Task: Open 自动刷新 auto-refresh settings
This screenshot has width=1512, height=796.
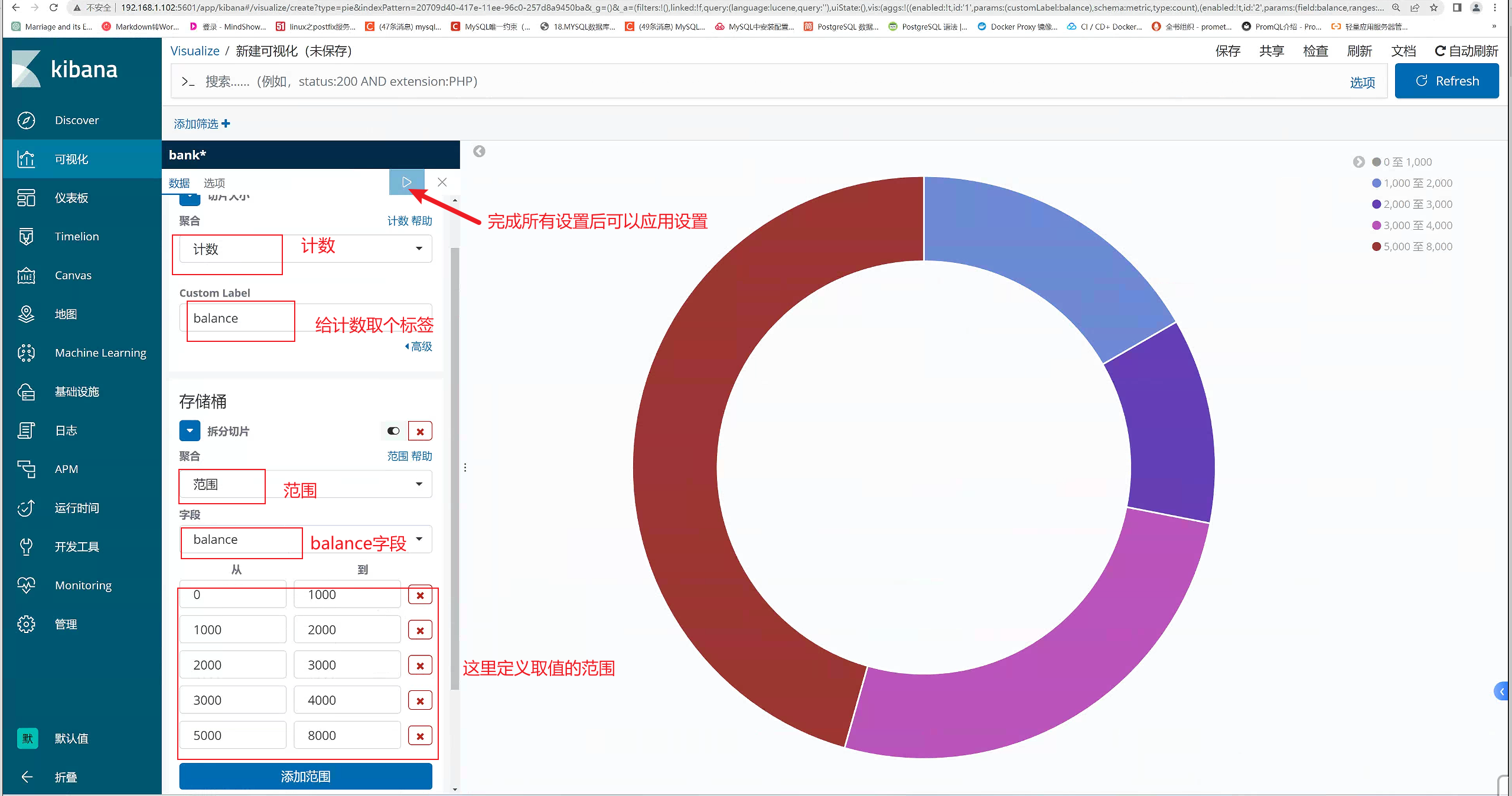Action: click(1467, 51)
